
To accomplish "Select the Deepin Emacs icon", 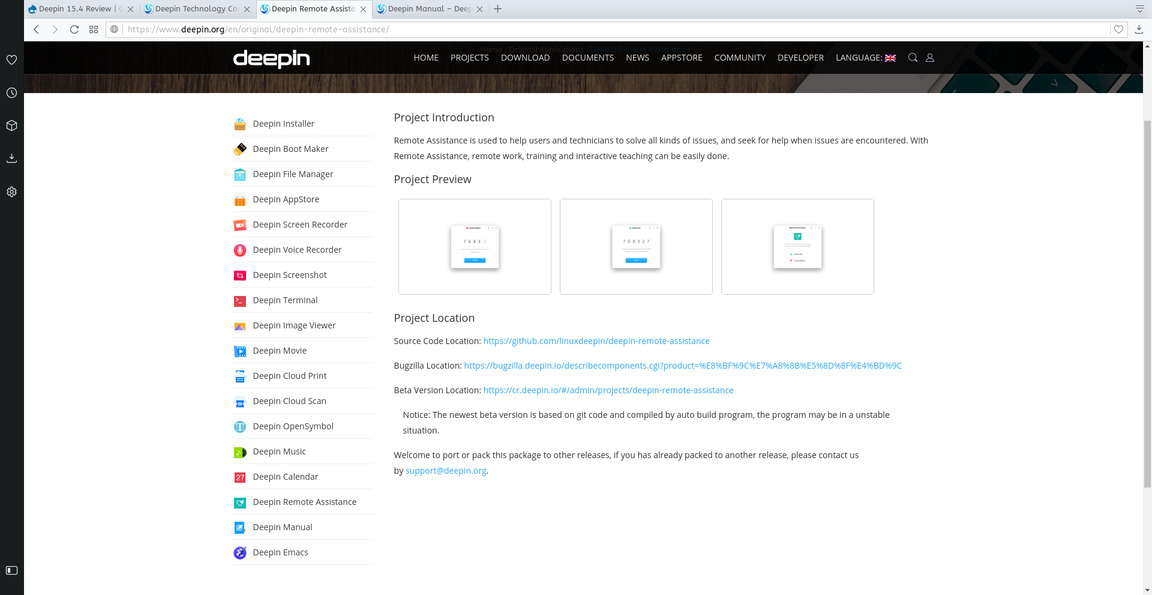I will pos(240,552).
